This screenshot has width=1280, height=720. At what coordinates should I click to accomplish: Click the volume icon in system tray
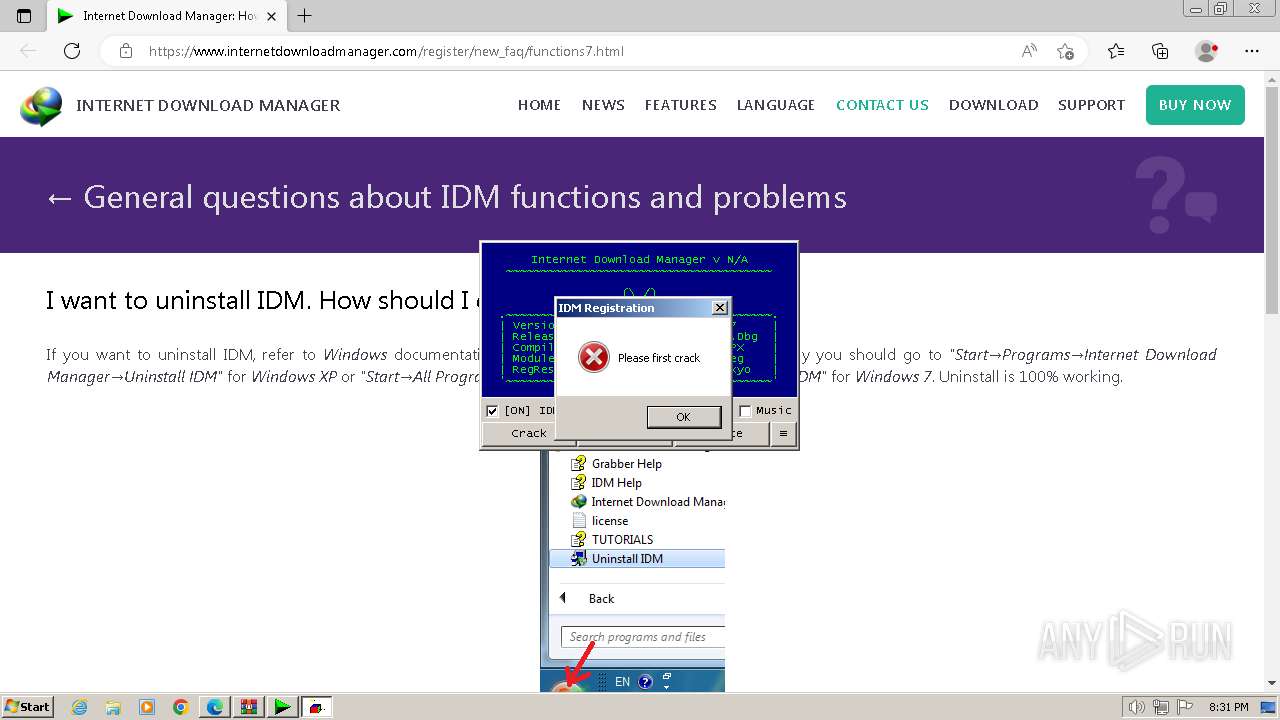click(x=1138, y=707)
